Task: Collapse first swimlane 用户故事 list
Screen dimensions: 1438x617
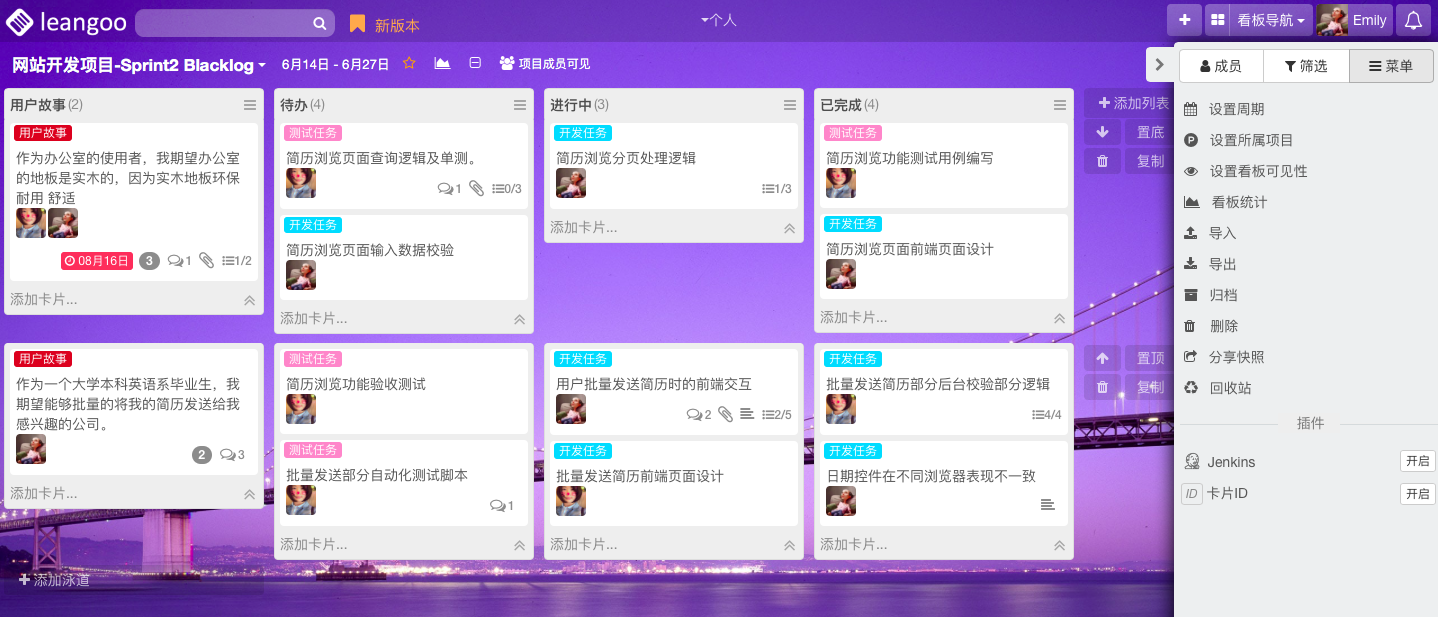Action: tap(249, 300)
